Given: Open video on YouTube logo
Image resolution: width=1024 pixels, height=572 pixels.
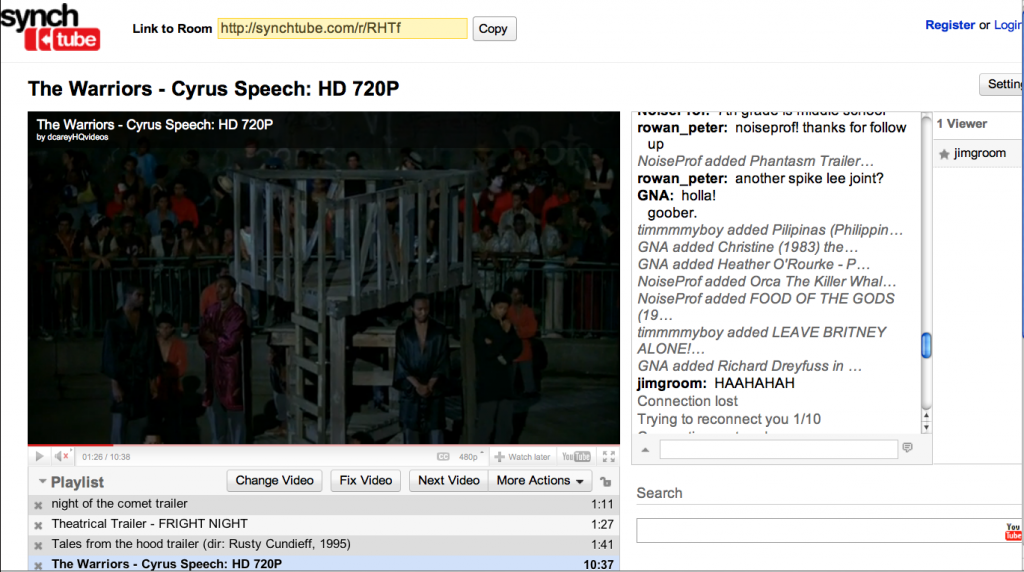Looking at the screenshot, I should click(576, 456).
